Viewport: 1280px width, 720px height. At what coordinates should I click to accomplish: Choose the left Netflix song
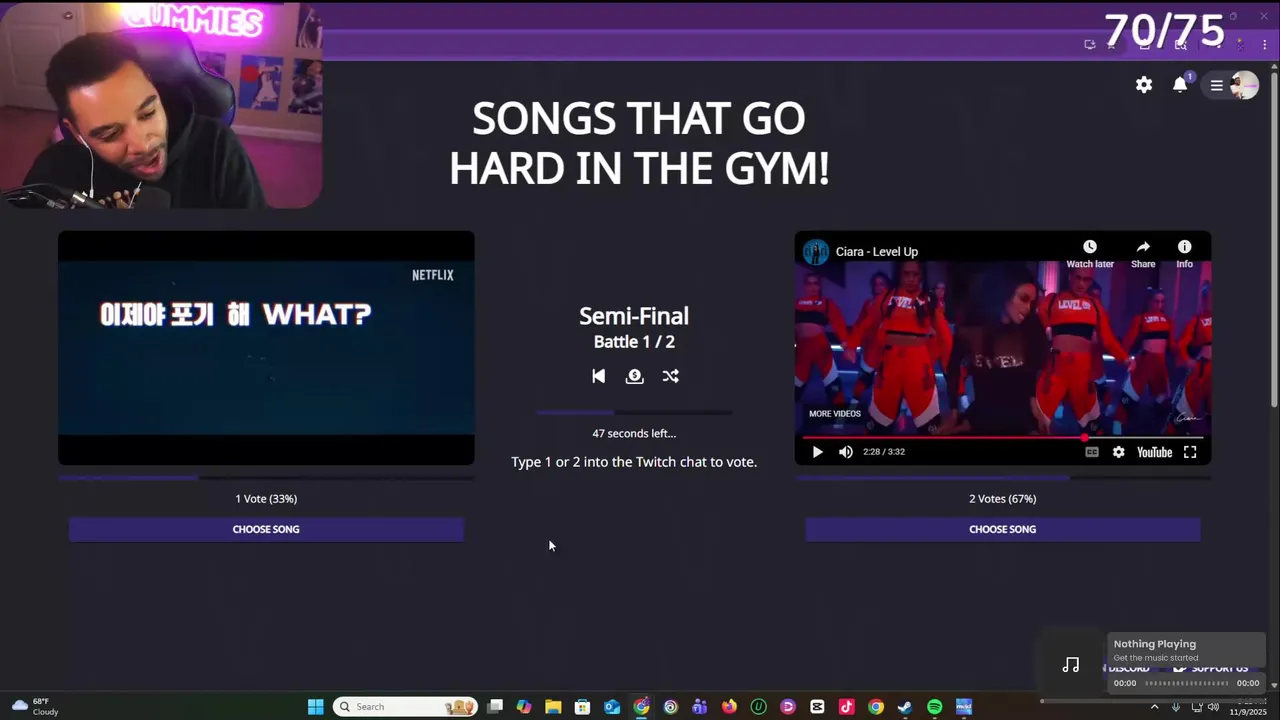tap(266, 529)
